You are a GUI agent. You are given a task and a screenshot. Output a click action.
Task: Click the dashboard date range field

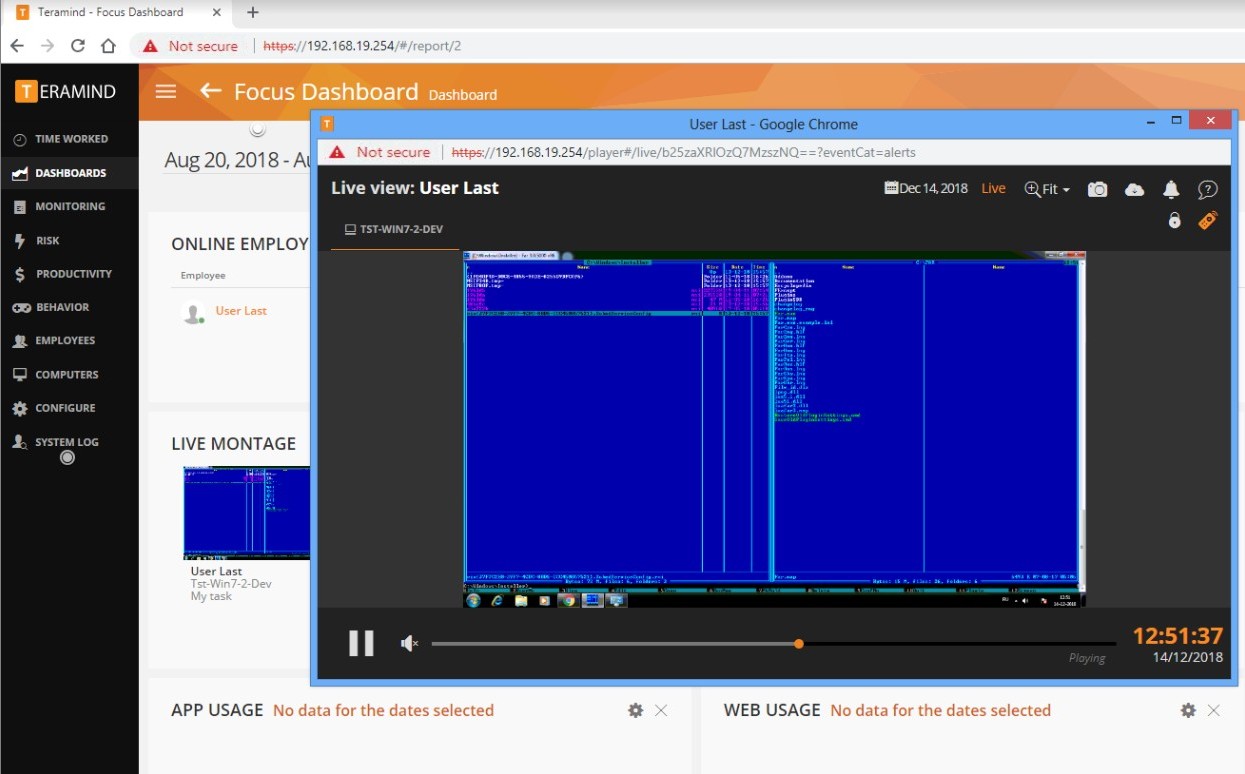pos(238,160)
